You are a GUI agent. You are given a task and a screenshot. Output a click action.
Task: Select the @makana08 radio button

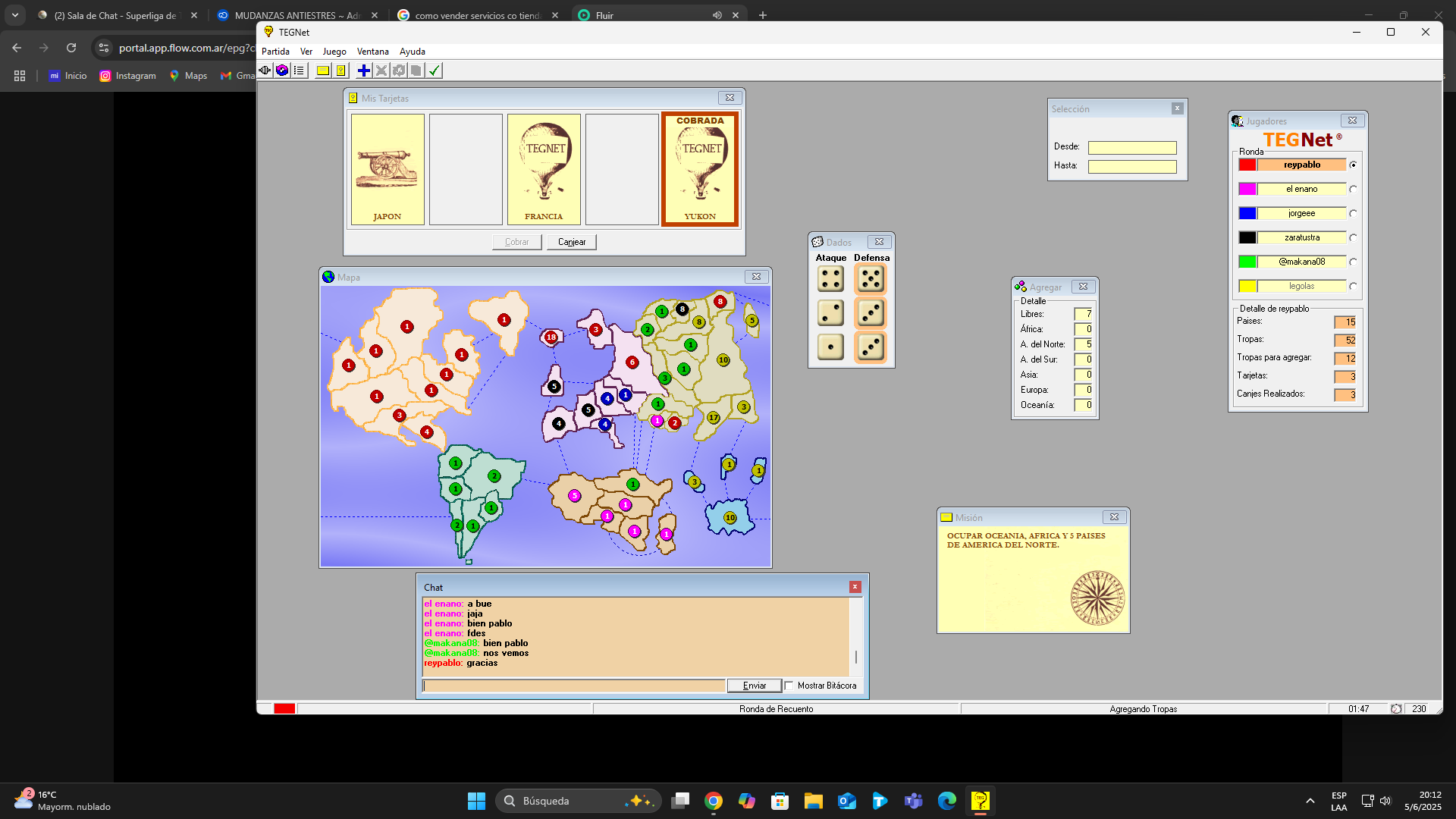tap(1353, 262)
